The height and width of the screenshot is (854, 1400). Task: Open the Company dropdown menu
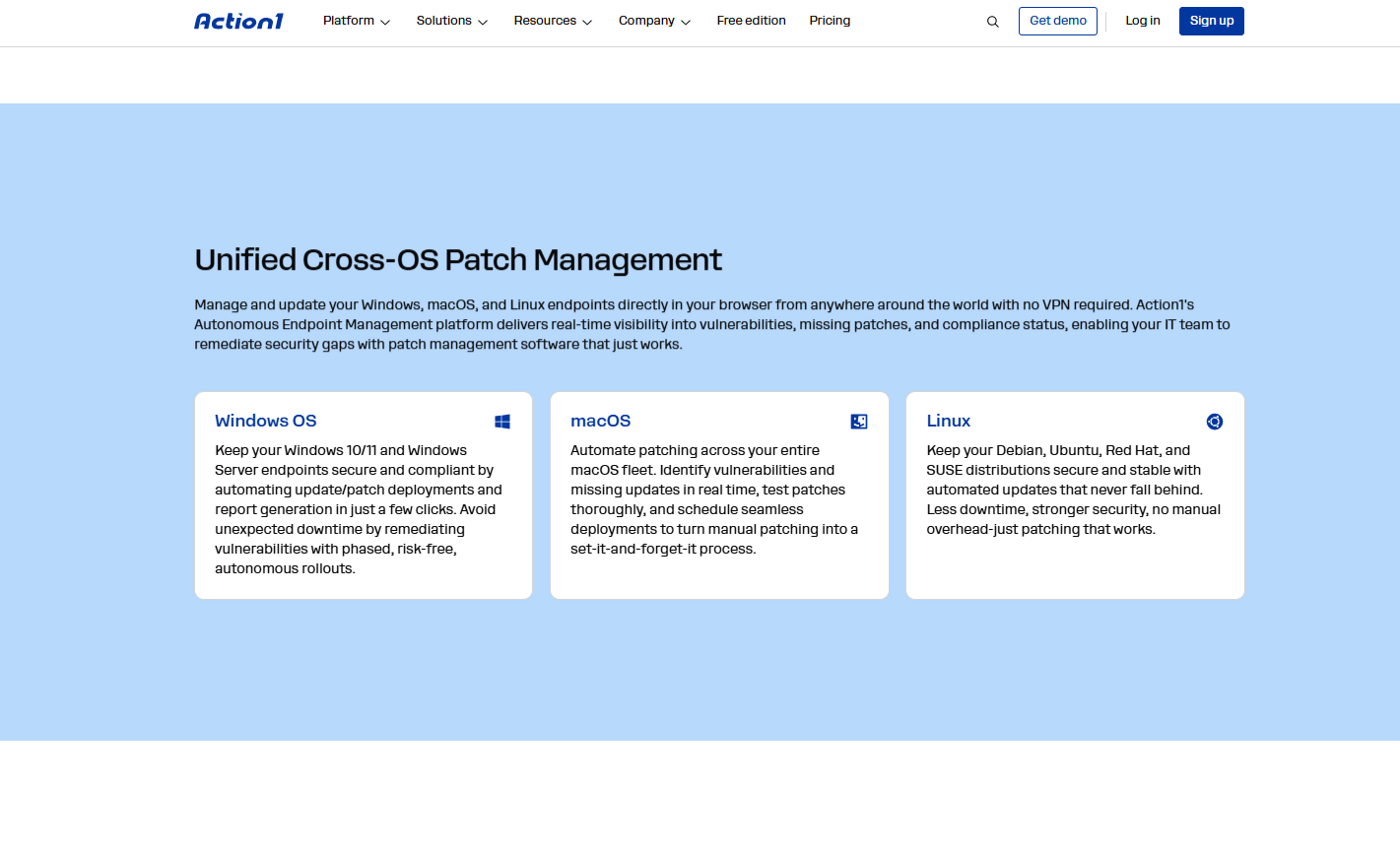[655, 21]
